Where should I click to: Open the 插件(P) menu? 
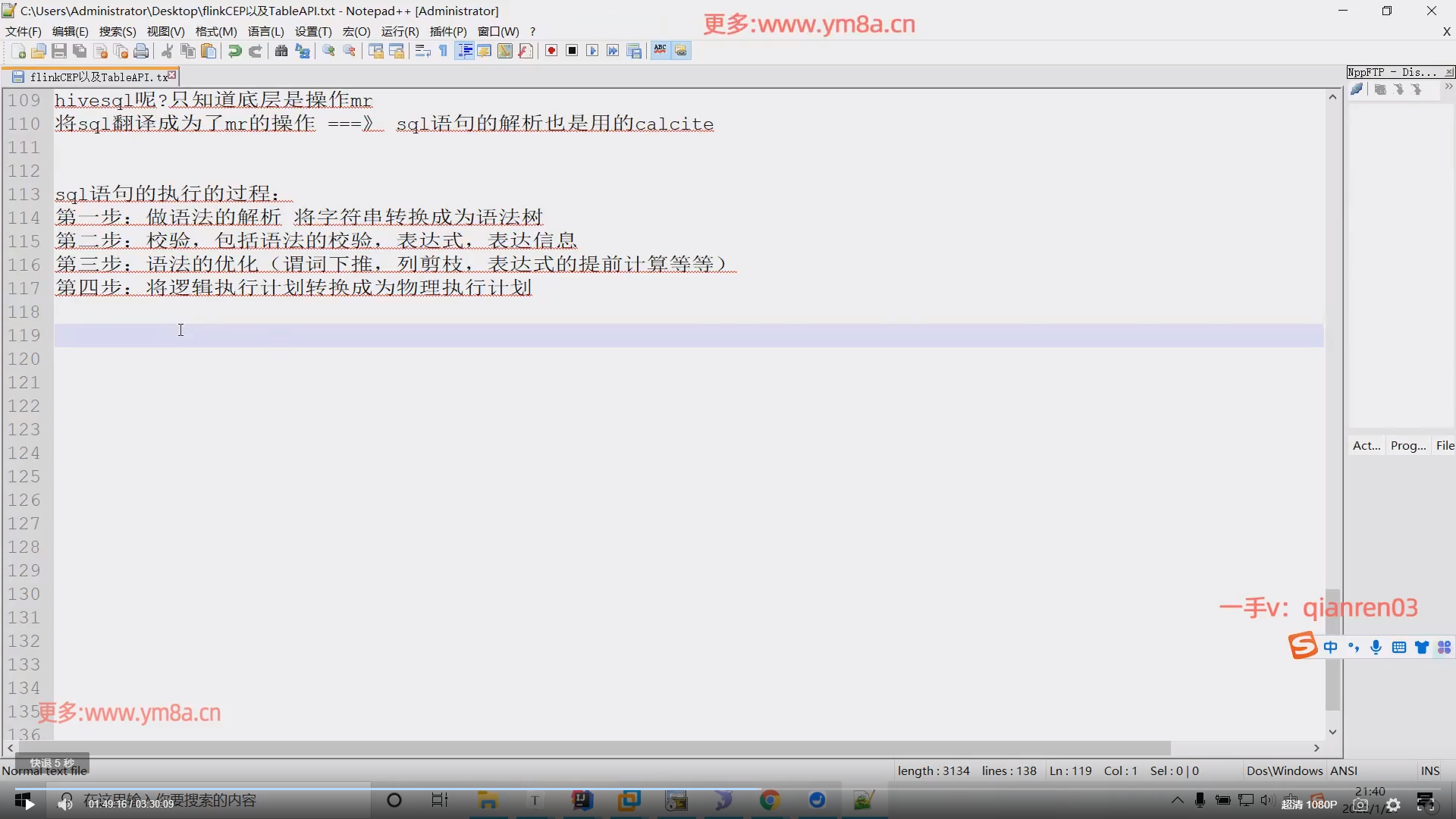[447, 31]
